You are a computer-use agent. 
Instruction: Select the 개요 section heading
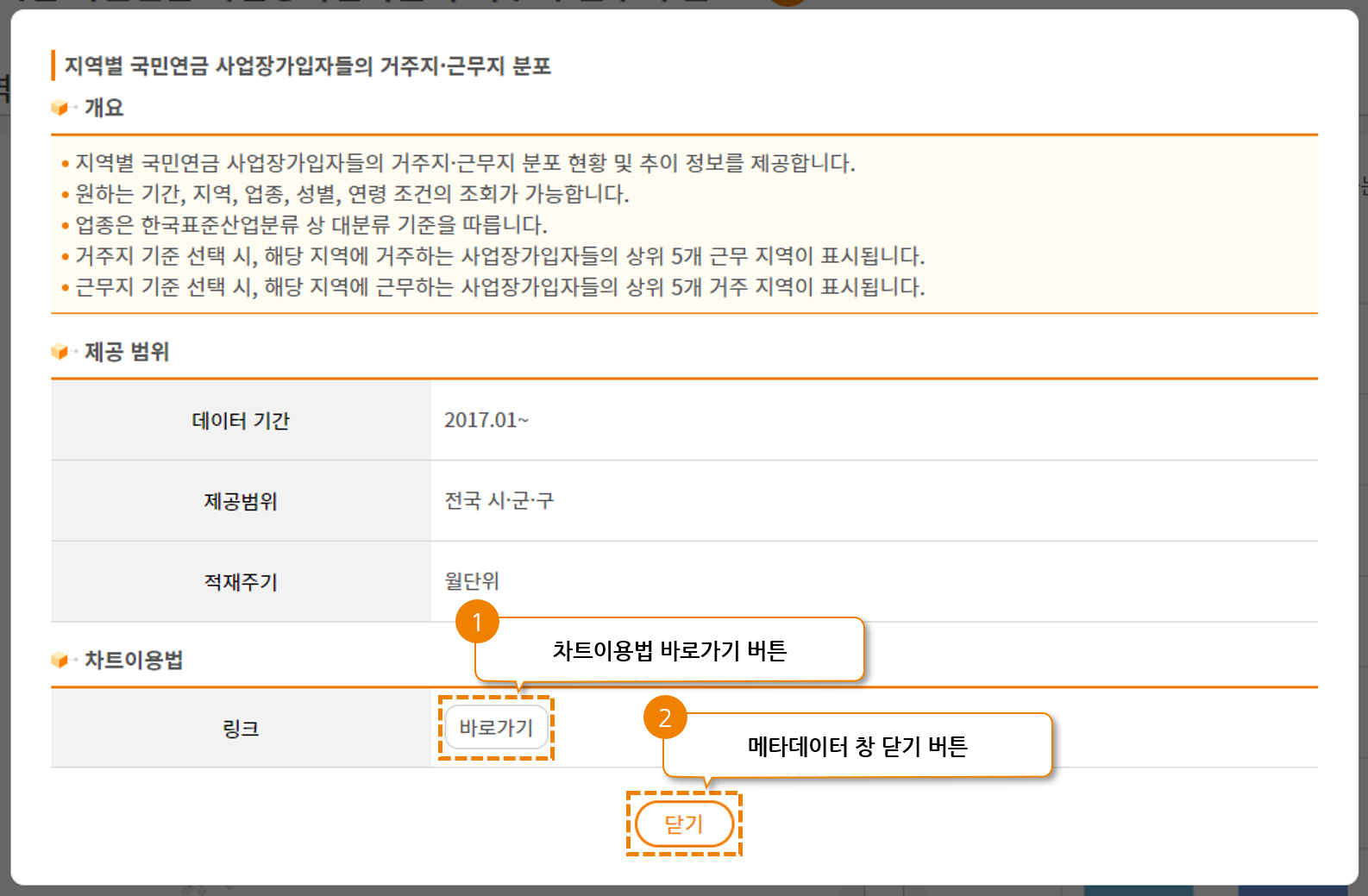coord(104,108)
